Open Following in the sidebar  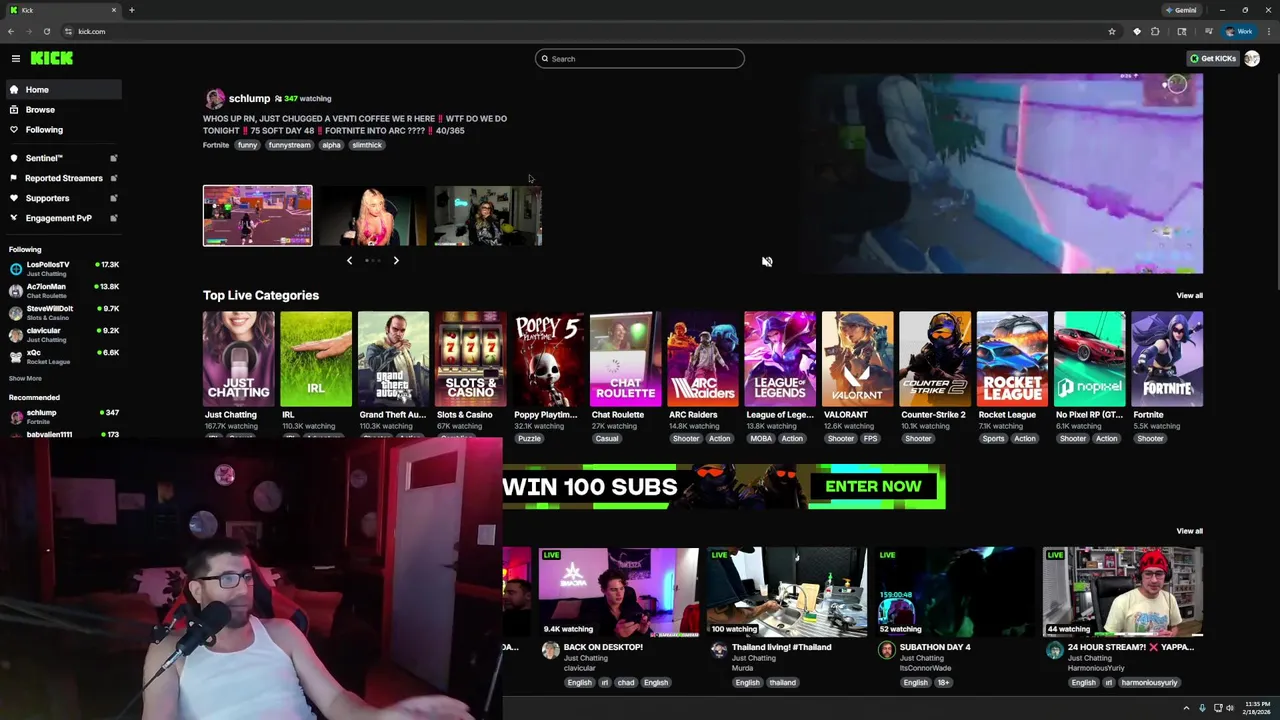click(x=62, y=130)
